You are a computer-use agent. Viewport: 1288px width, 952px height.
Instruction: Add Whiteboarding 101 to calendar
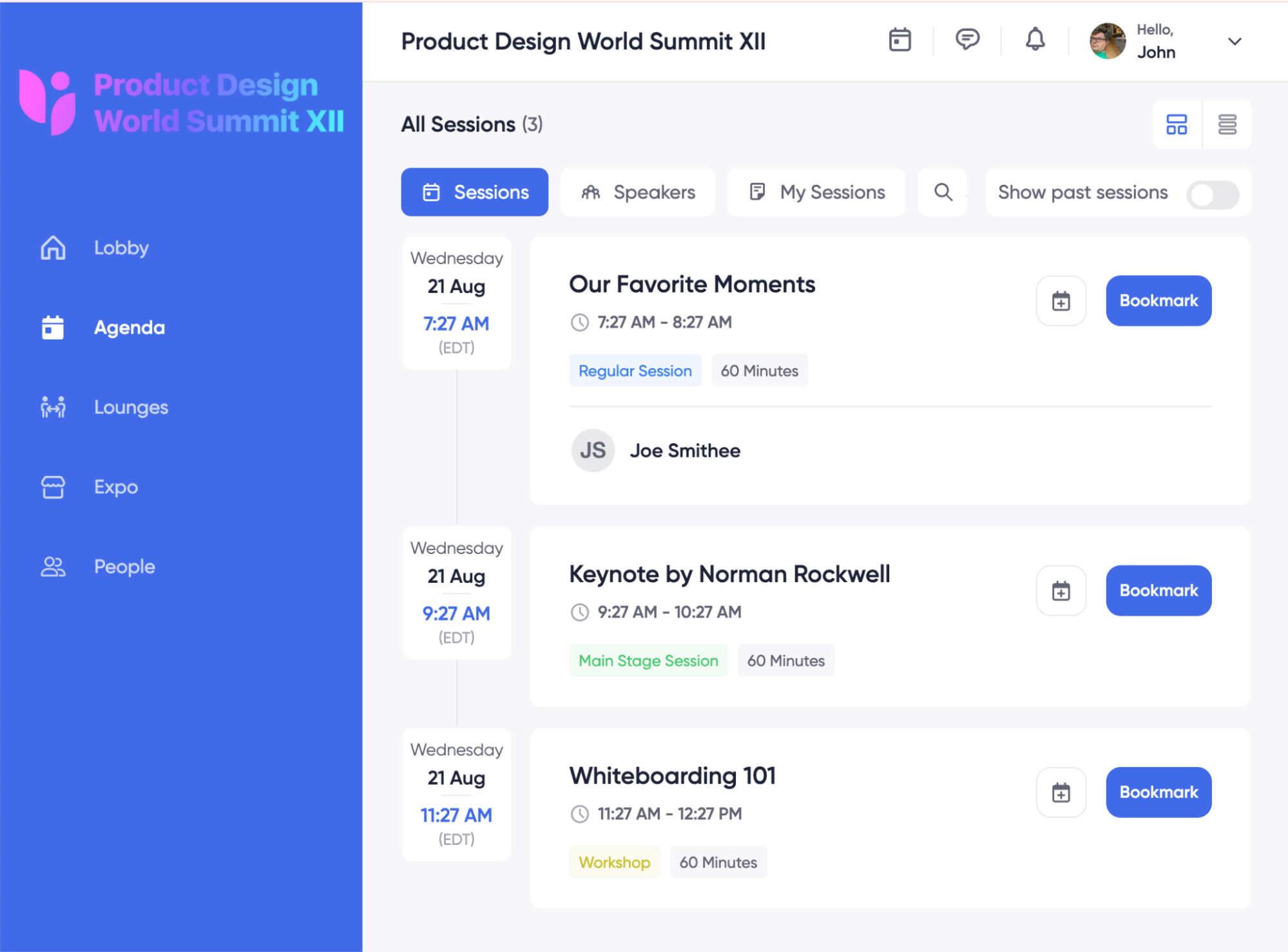tap(1061, 792)
